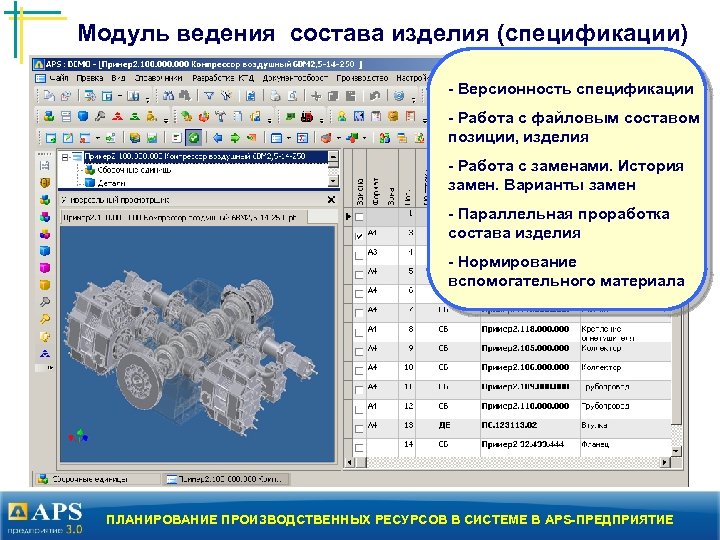Select the document tab above the 3D viewer
720x540 pixels.
pyautogui.click(x=184, y=217)
